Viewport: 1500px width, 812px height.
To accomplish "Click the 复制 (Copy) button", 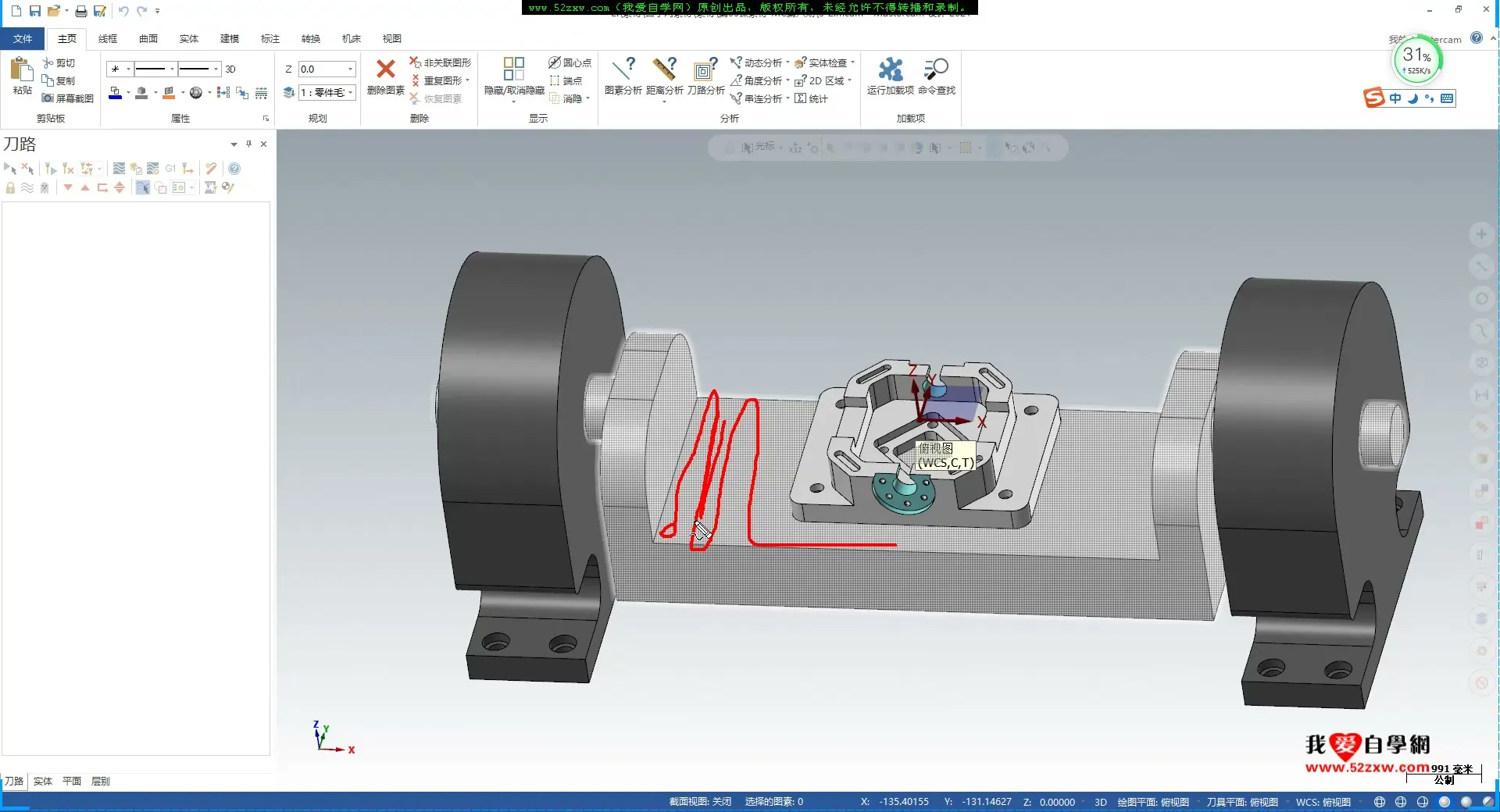I will tap(59, 80).
